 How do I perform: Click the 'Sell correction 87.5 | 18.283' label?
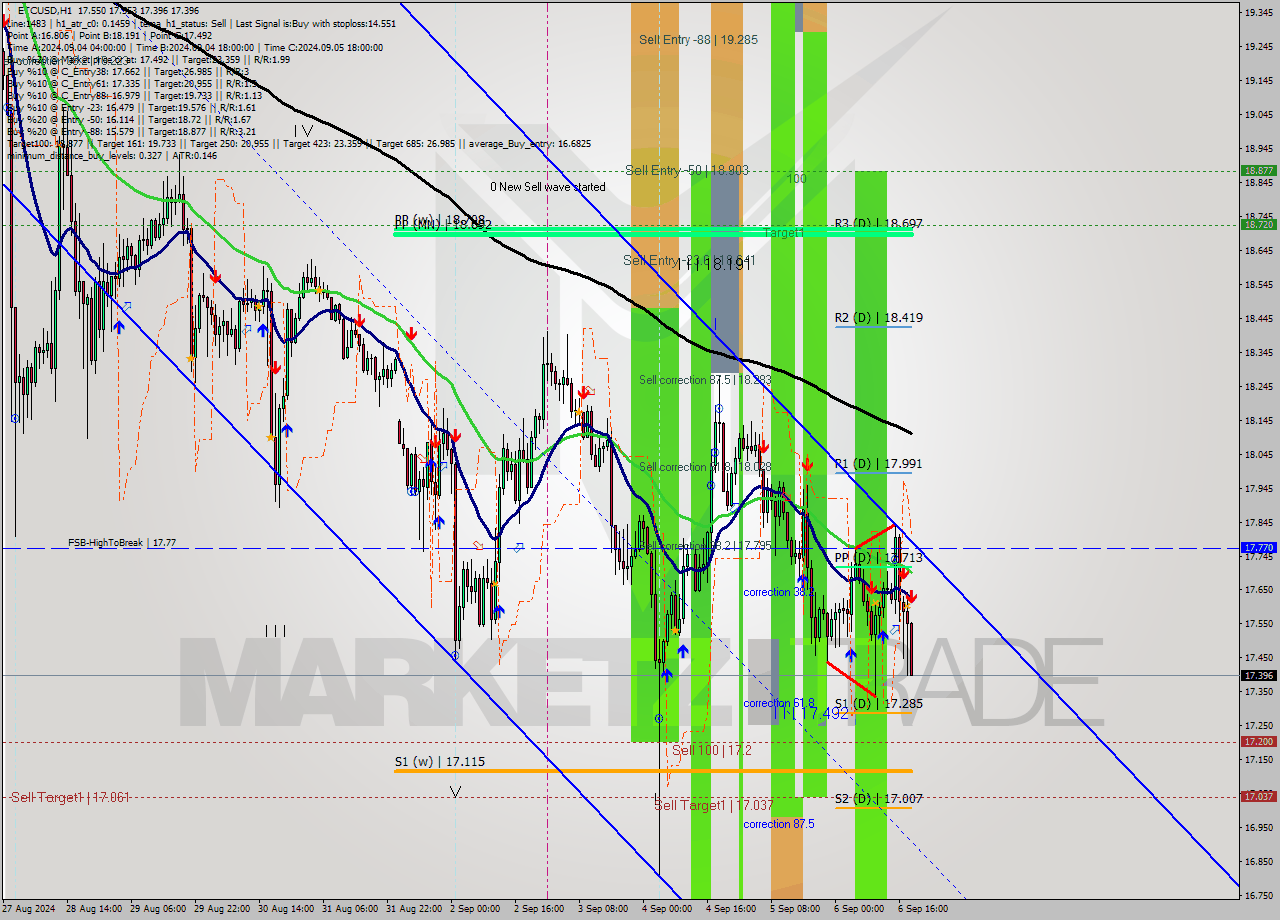(705, 380)
